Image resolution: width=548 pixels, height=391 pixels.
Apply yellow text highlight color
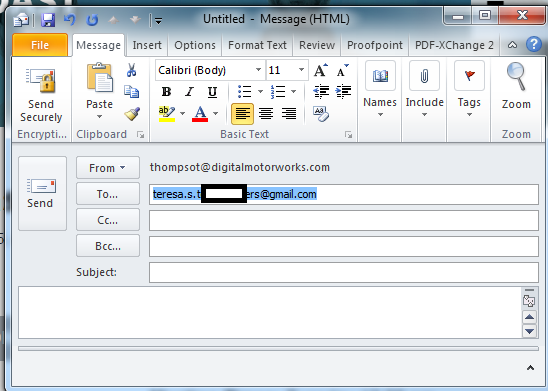pos(167,114)
